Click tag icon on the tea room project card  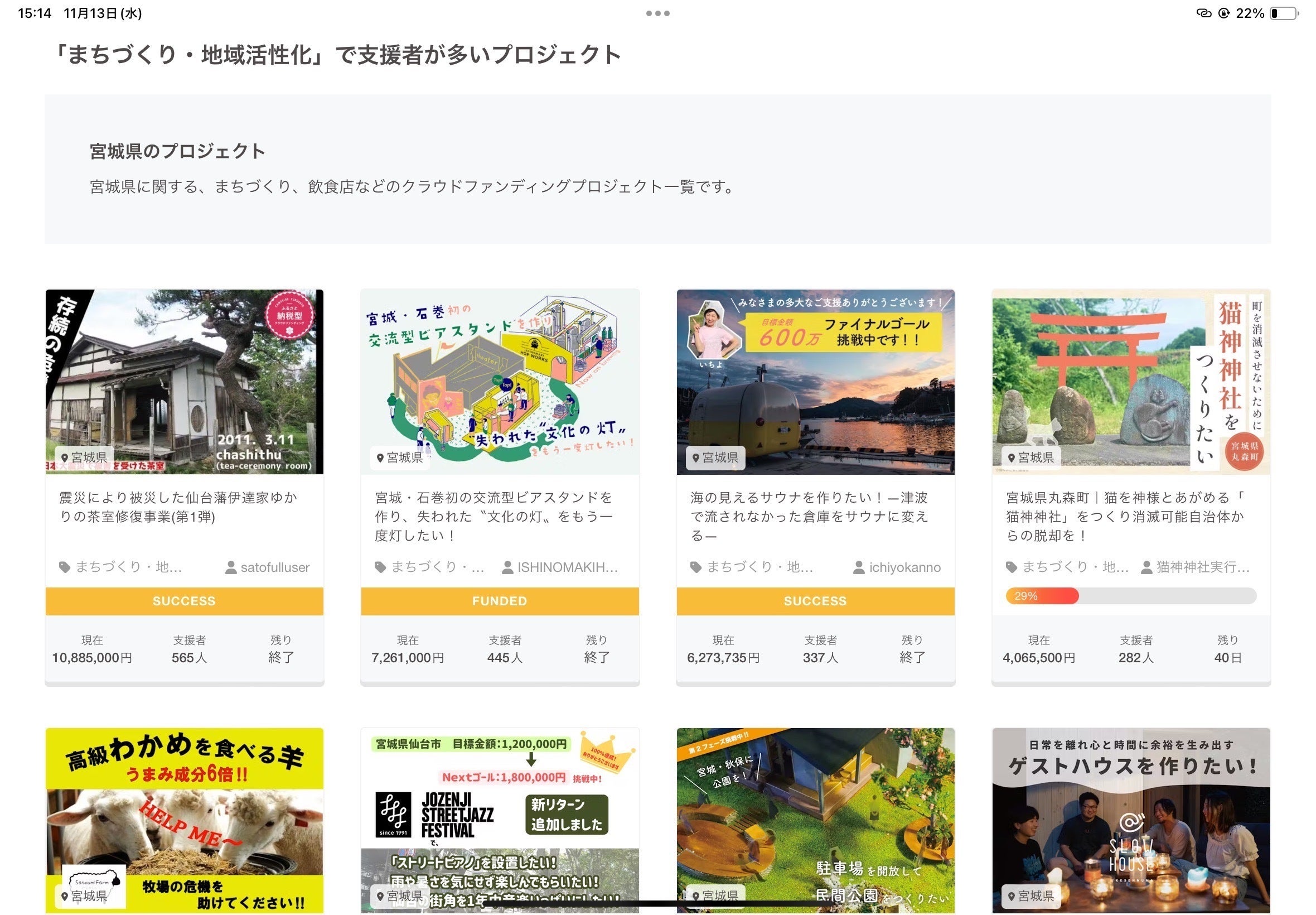point(65,567)
